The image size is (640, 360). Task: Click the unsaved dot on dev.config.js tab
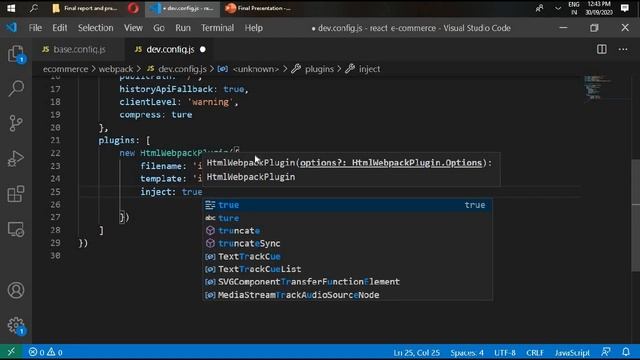pyautogui.click(x=203, y=49)
